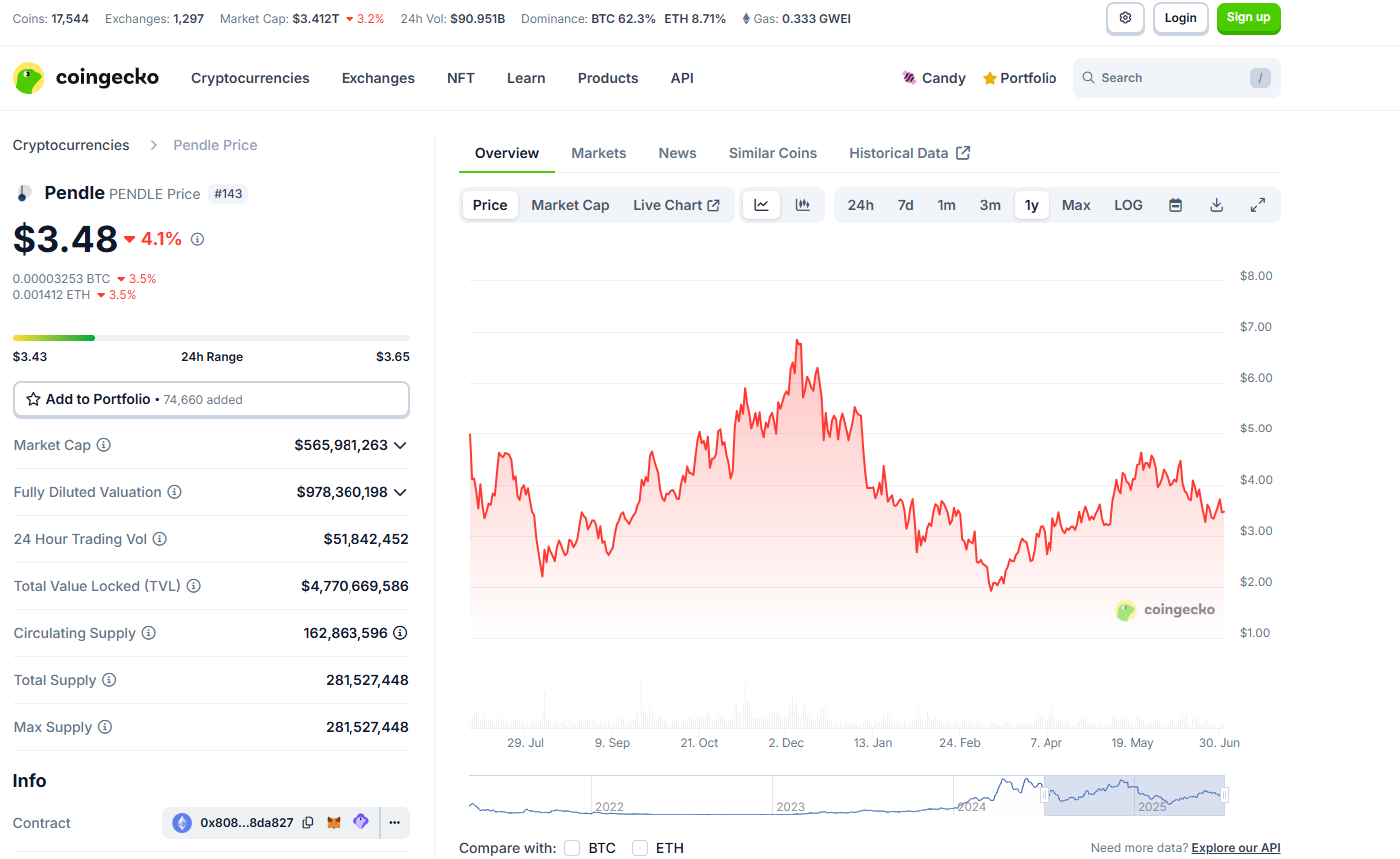The image size is (1400, 859).
Task: Click the 24h Range progress bar
Action: (x=212, y=338)
